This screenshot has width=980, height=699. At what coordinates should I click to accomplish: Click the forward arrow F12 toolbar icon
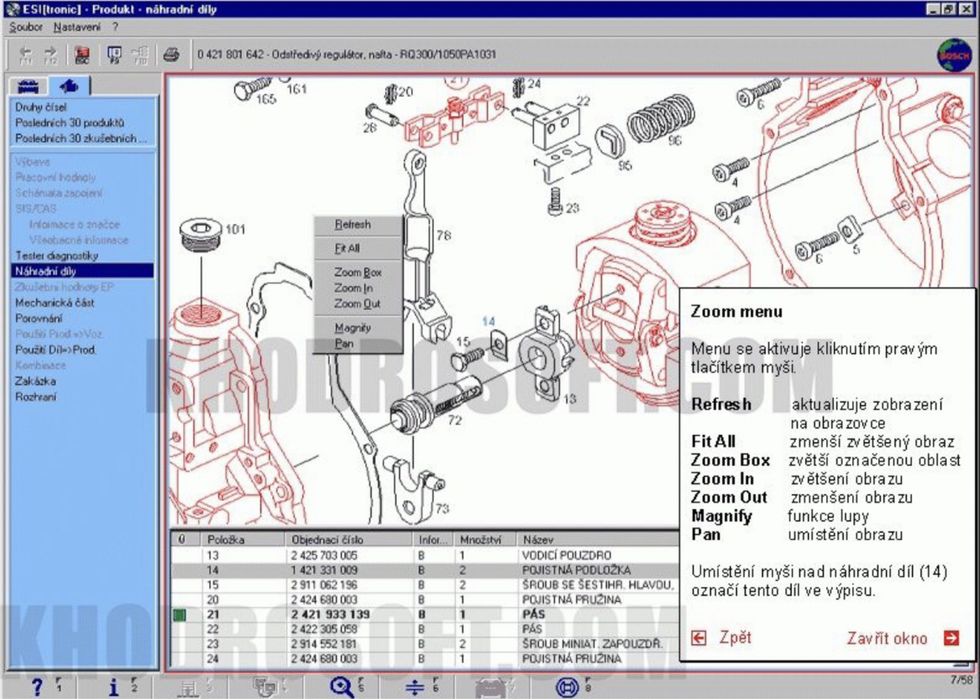pos(51,54)
